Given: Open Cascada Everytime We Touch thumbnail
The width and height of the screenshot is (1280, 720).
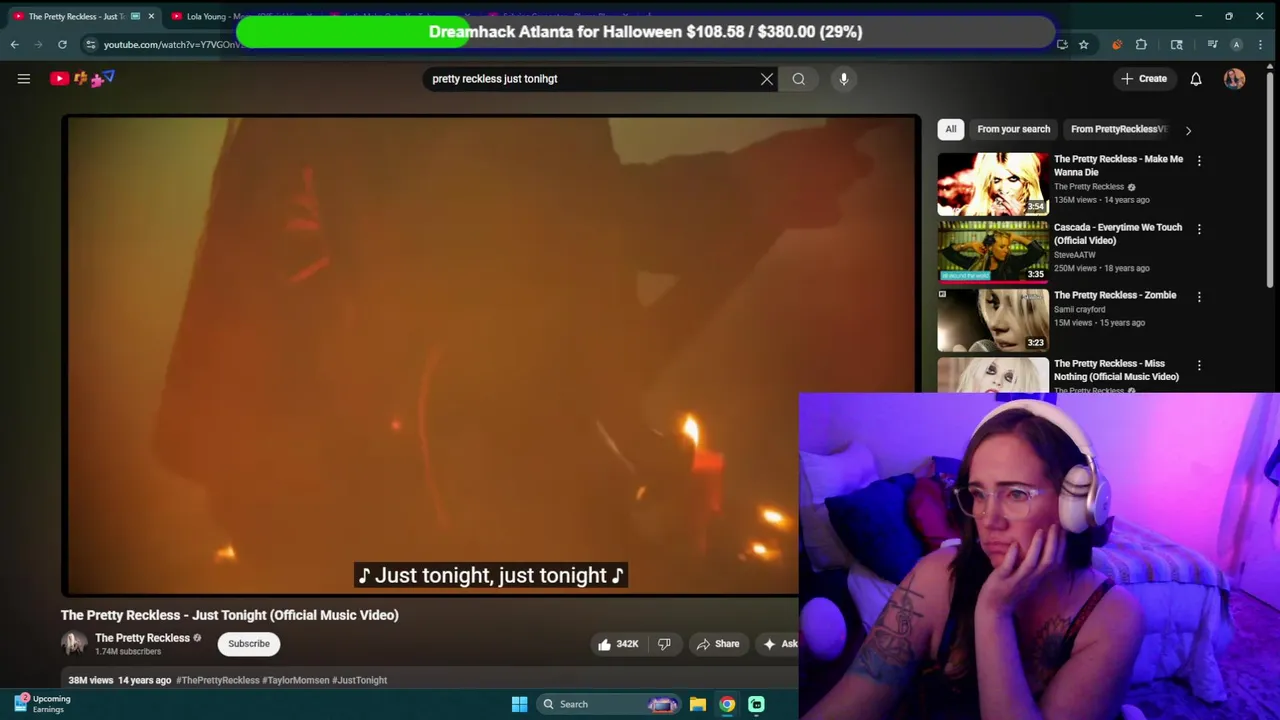Looking at the screenshot, I should point(993,252).
